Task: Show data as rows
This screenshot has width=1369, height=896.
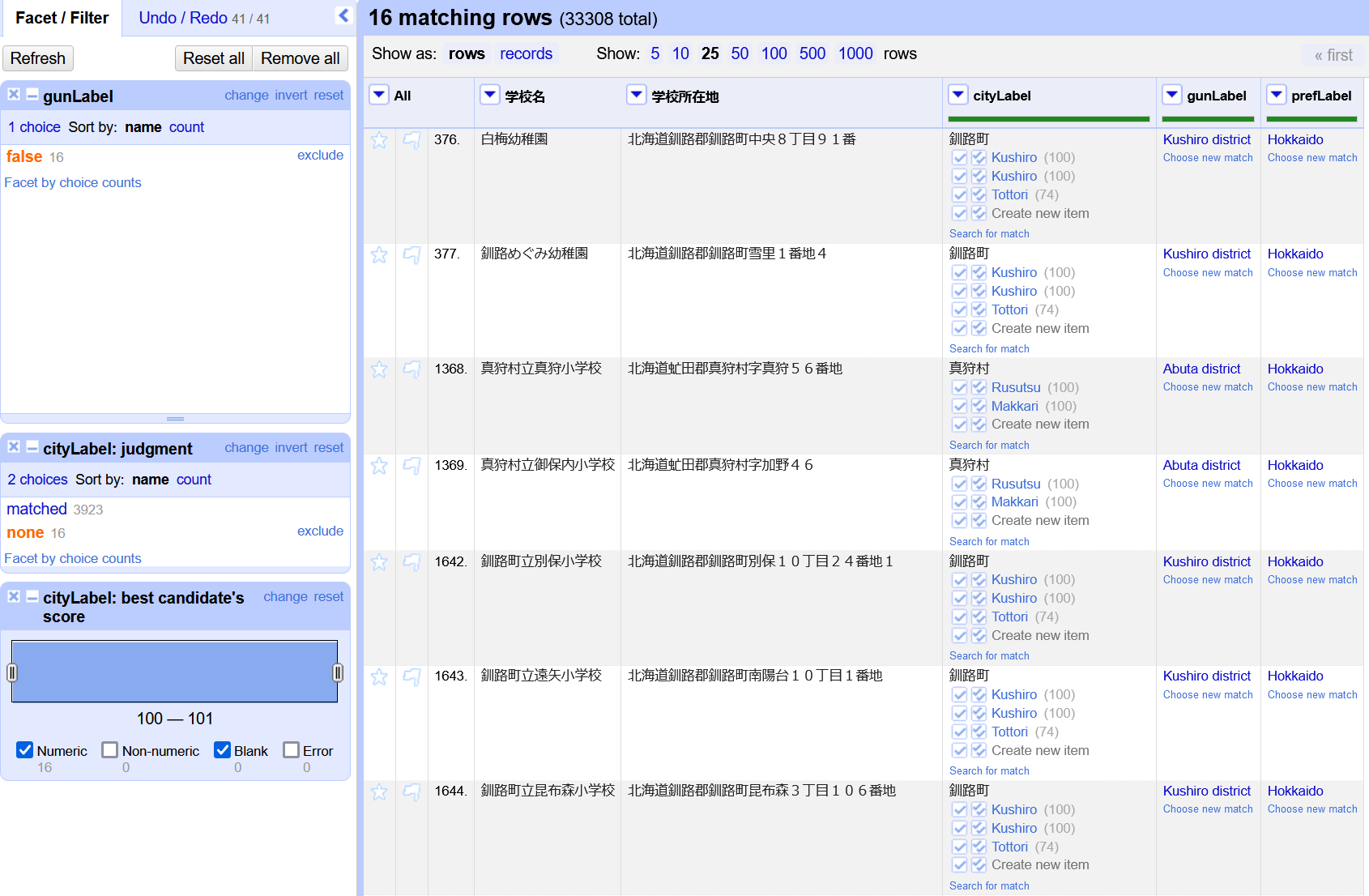Action: pos(467,53)
